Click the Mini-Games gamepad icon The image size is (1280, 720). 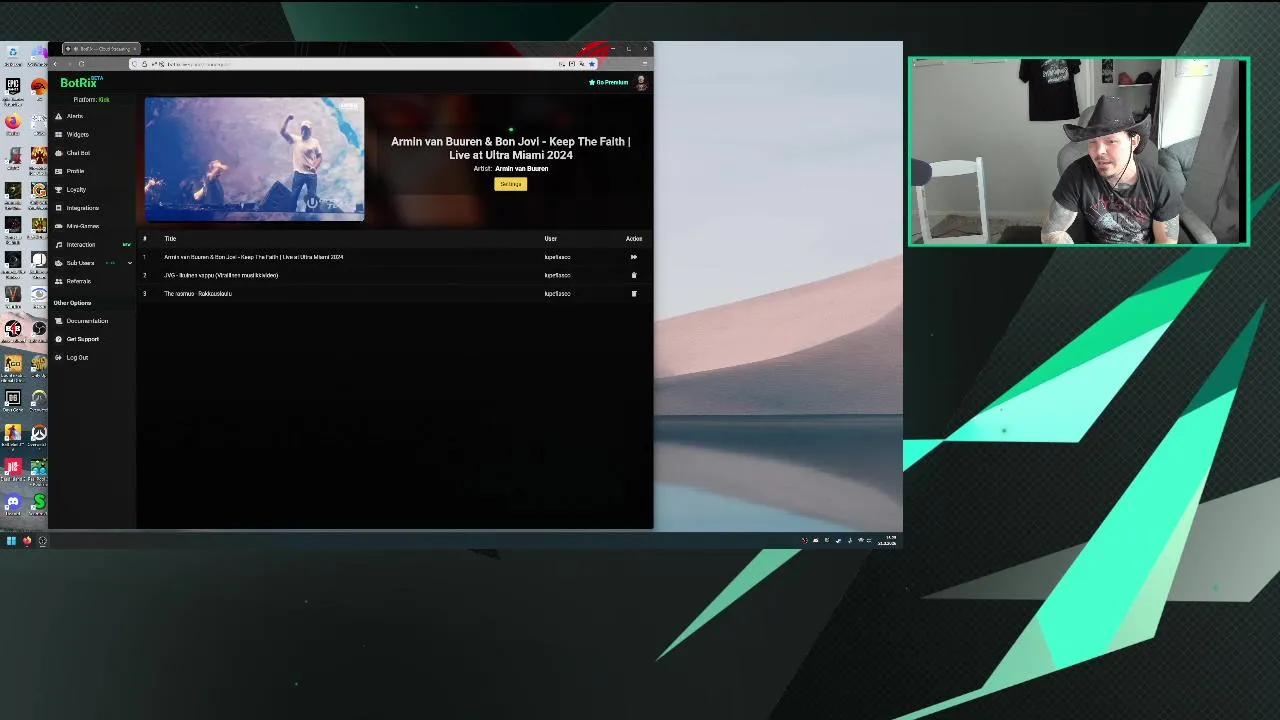coord(59,226)
